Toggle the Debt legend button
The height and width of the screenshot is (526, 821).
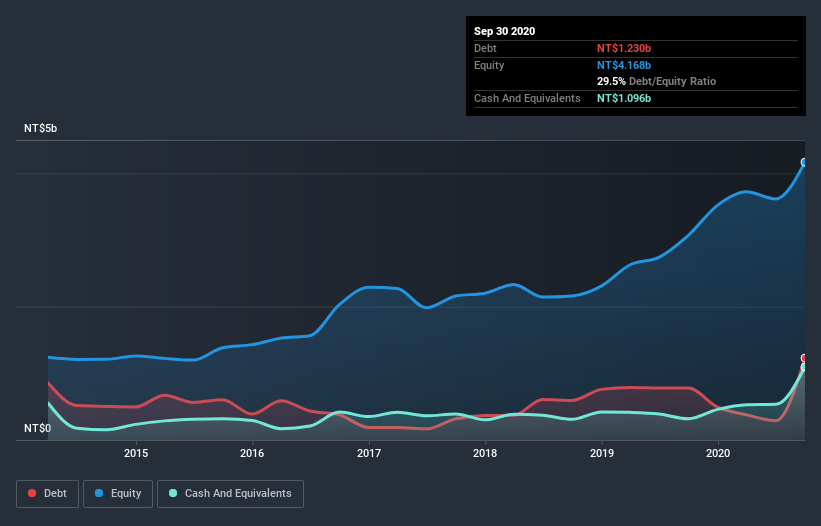[47, 494]
